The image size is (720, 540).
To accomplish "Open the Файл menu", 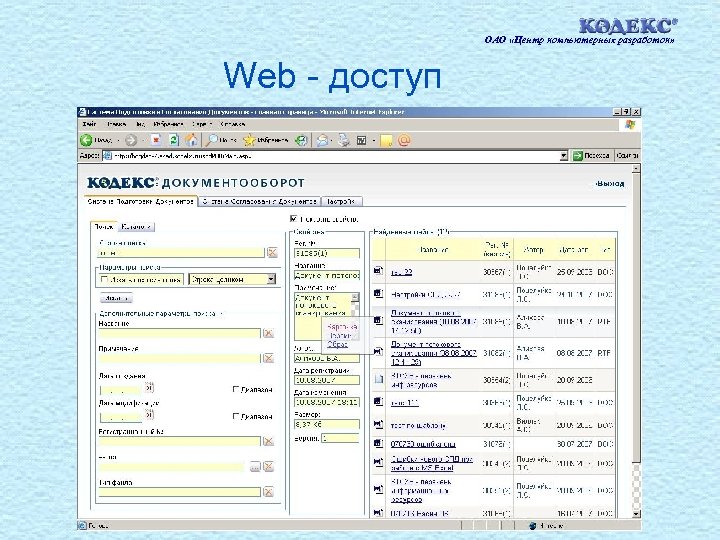I will pyautogui.click(x=89, y=124).
